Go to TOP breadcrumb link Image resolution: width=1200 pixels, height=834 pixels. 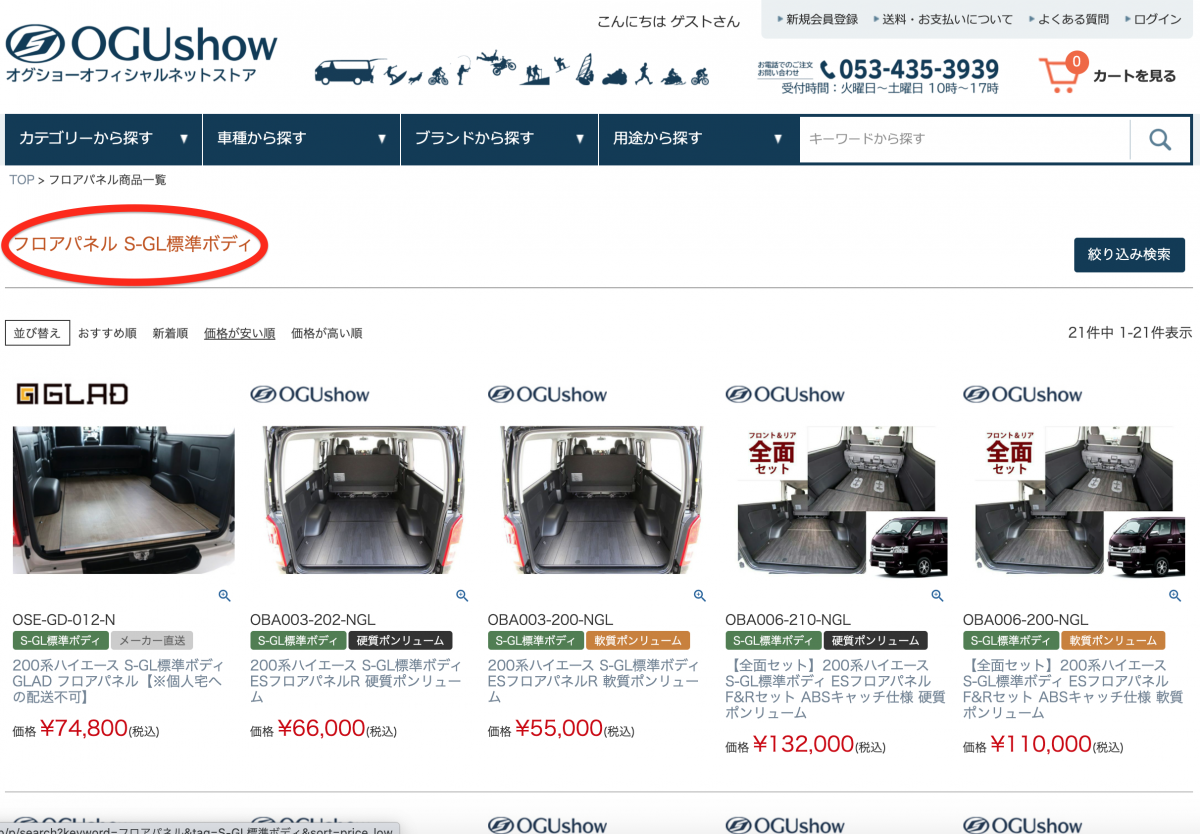[x=22, y=180]
